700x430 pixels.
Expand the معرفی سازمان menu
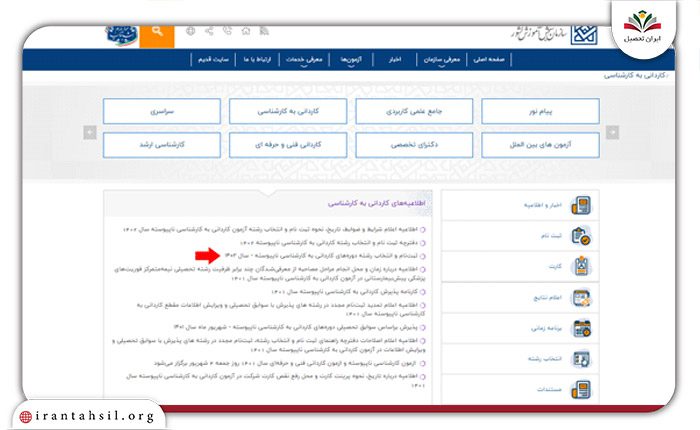click(x=442, y=60)
